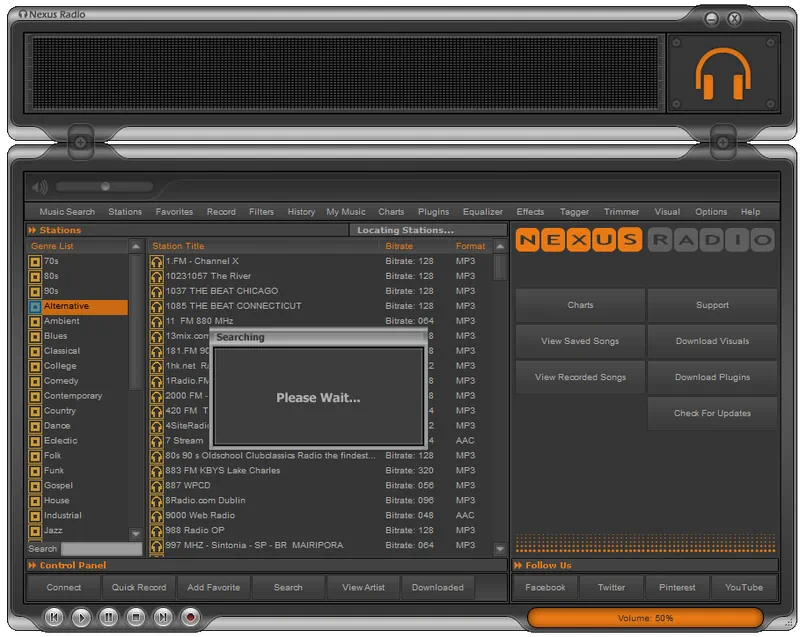Viewport: 800px width, 637px height.
Task: Click the genre icon next to Funk
Action: (35, 471)
